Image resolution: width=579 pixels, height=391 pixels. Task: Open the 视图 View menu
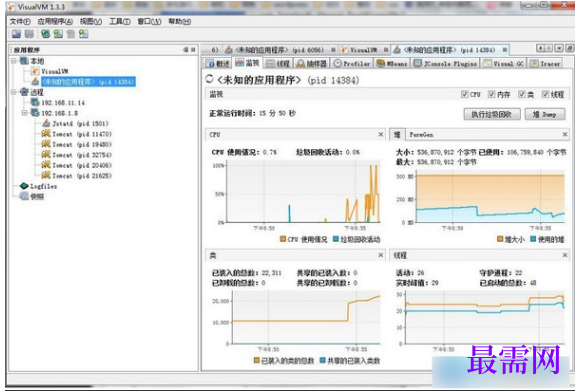tap(91, 21)
